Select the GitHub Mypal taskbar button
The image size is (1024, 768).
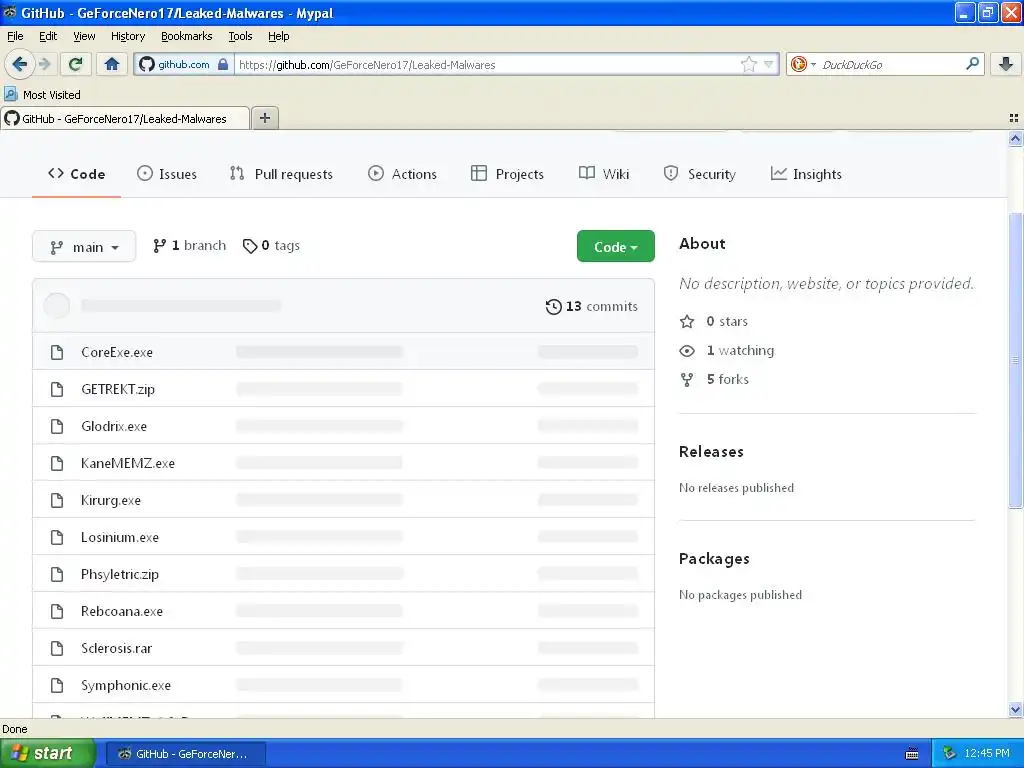pyautogui.click(x=185, y=754)
